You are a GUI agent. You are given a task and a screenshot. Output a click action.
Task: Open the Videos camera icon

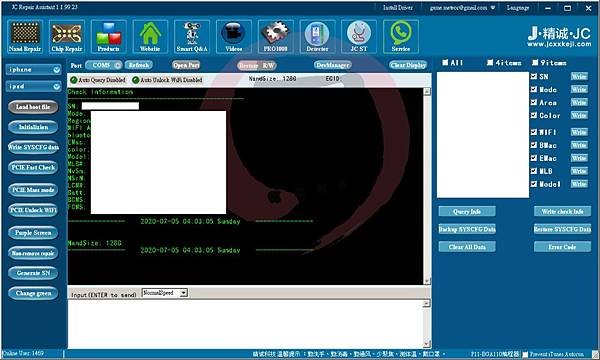pyautogui.click(x=233, y=37)
